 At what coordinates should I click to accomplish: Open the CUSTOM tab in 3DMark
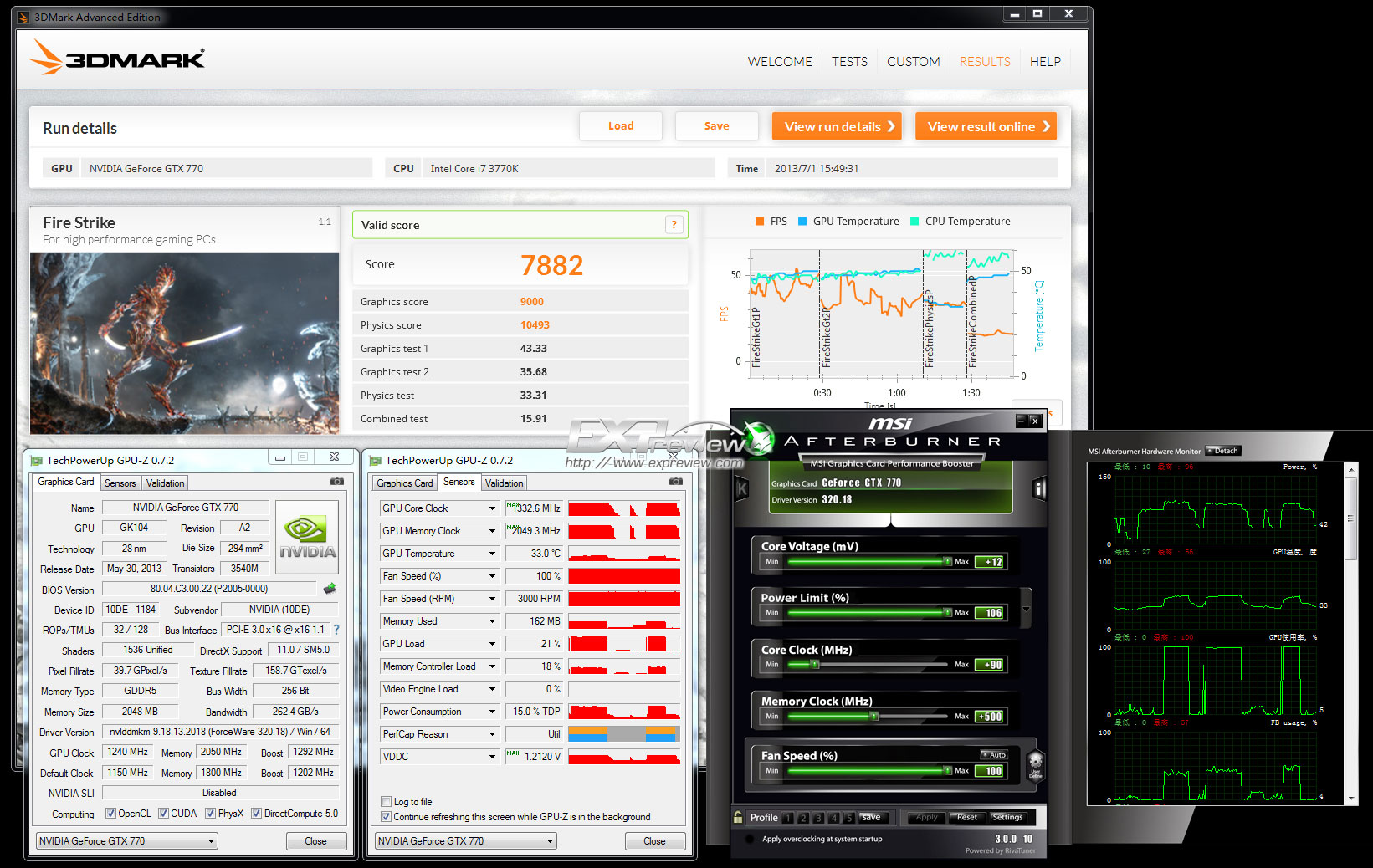[913, 62]
